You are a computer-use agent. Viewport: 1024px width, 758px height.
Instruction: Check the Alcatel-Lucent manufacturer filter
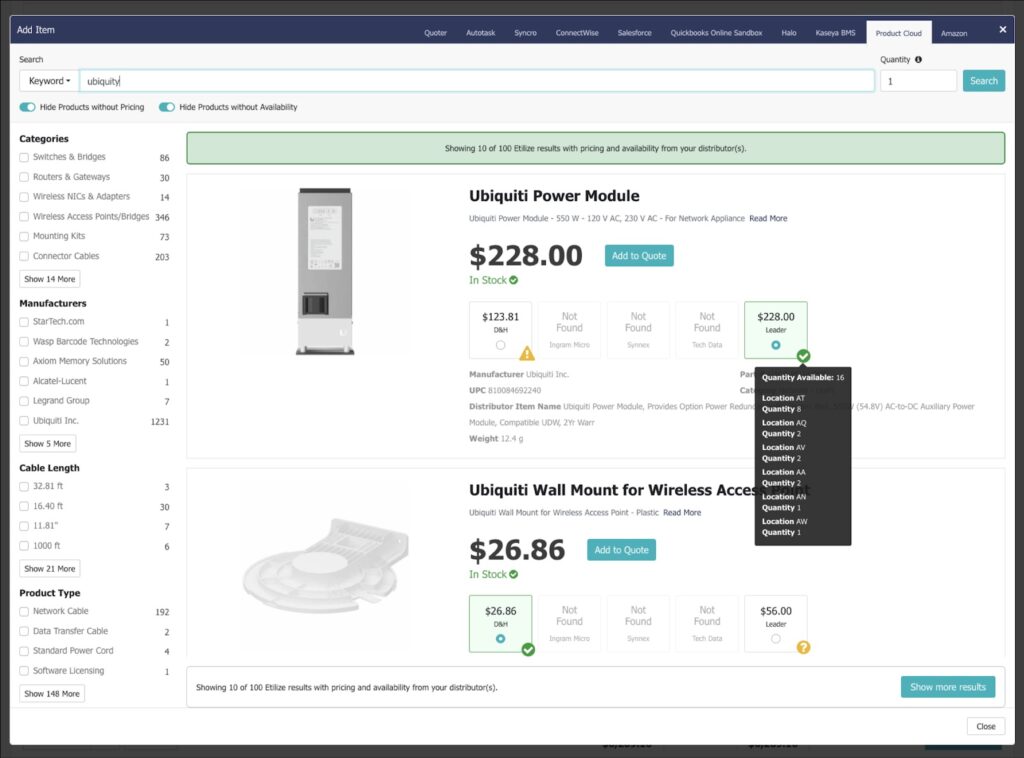tap(24, 381)
